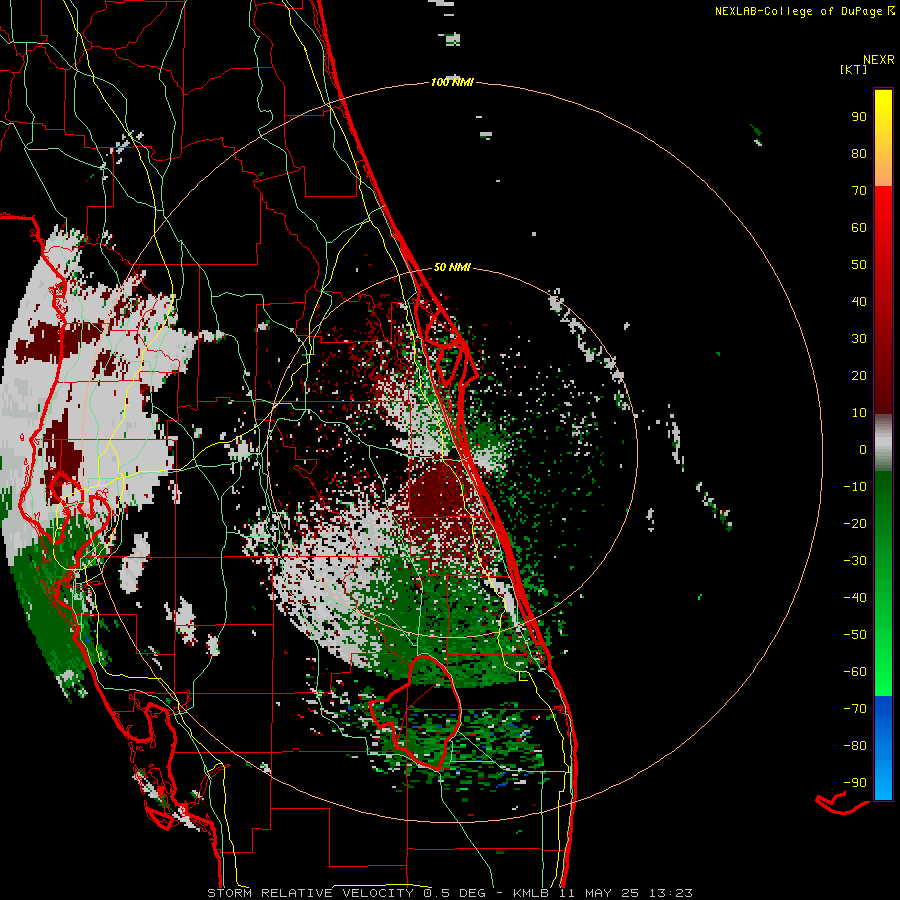Viewport: 900px width, 900px height.
Task: Click the yellow segment of the color bar
Action: (883, 138)
